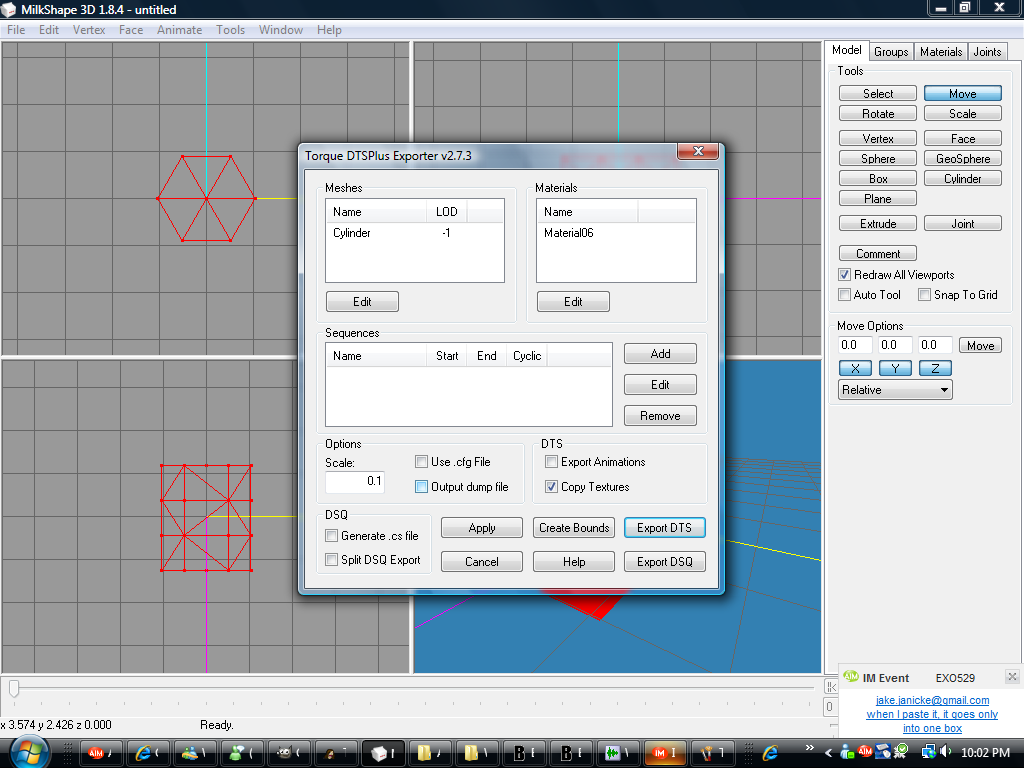Open the network connection tray icon
Image resolution: width=1024 pixels, height=768 pixels.
pos(928,752)
